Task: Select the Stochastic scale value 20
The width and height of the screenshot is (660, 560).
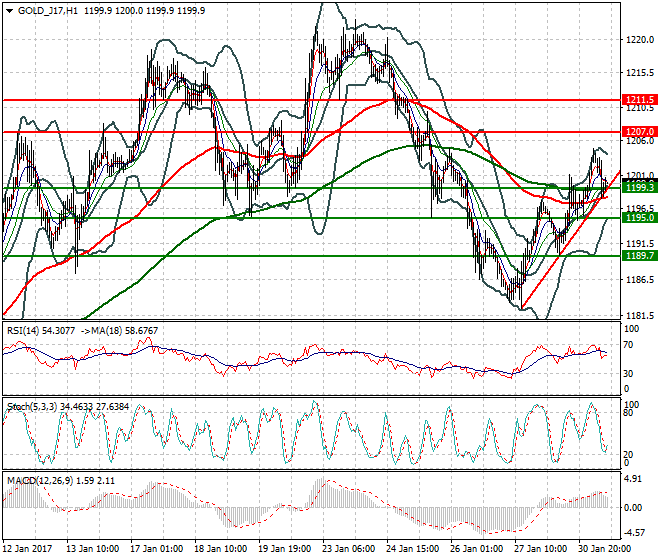Action: click(x=628, y=455)
